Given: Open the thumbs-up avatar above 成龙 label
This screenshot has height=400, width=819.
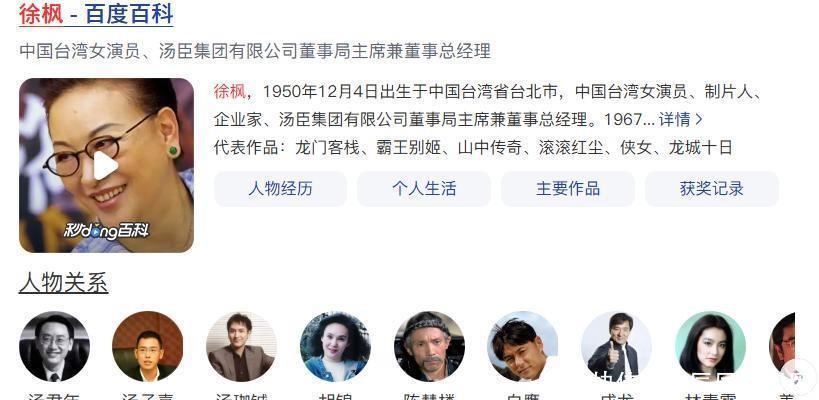Looking at the screenshot, I should (616, 346).
